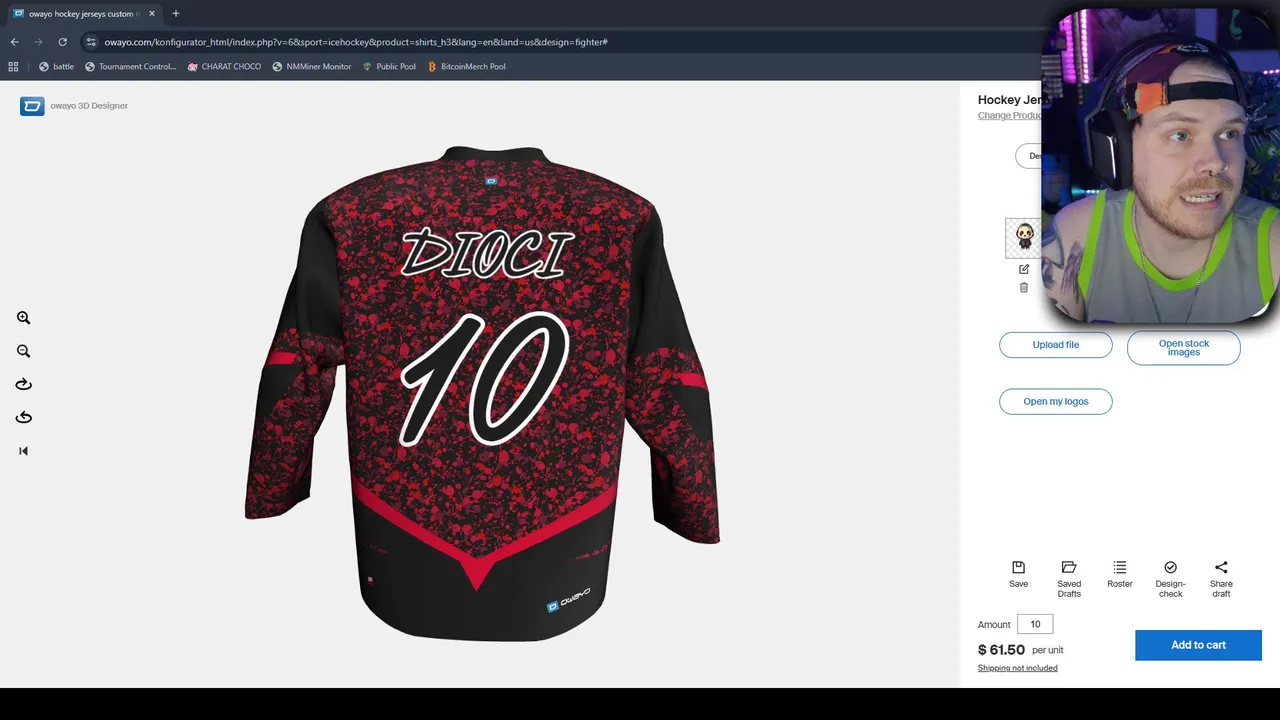Zoom in on the jersey preview
The width and height of the screenshot is (1280, 720).
tap(23, 318)
